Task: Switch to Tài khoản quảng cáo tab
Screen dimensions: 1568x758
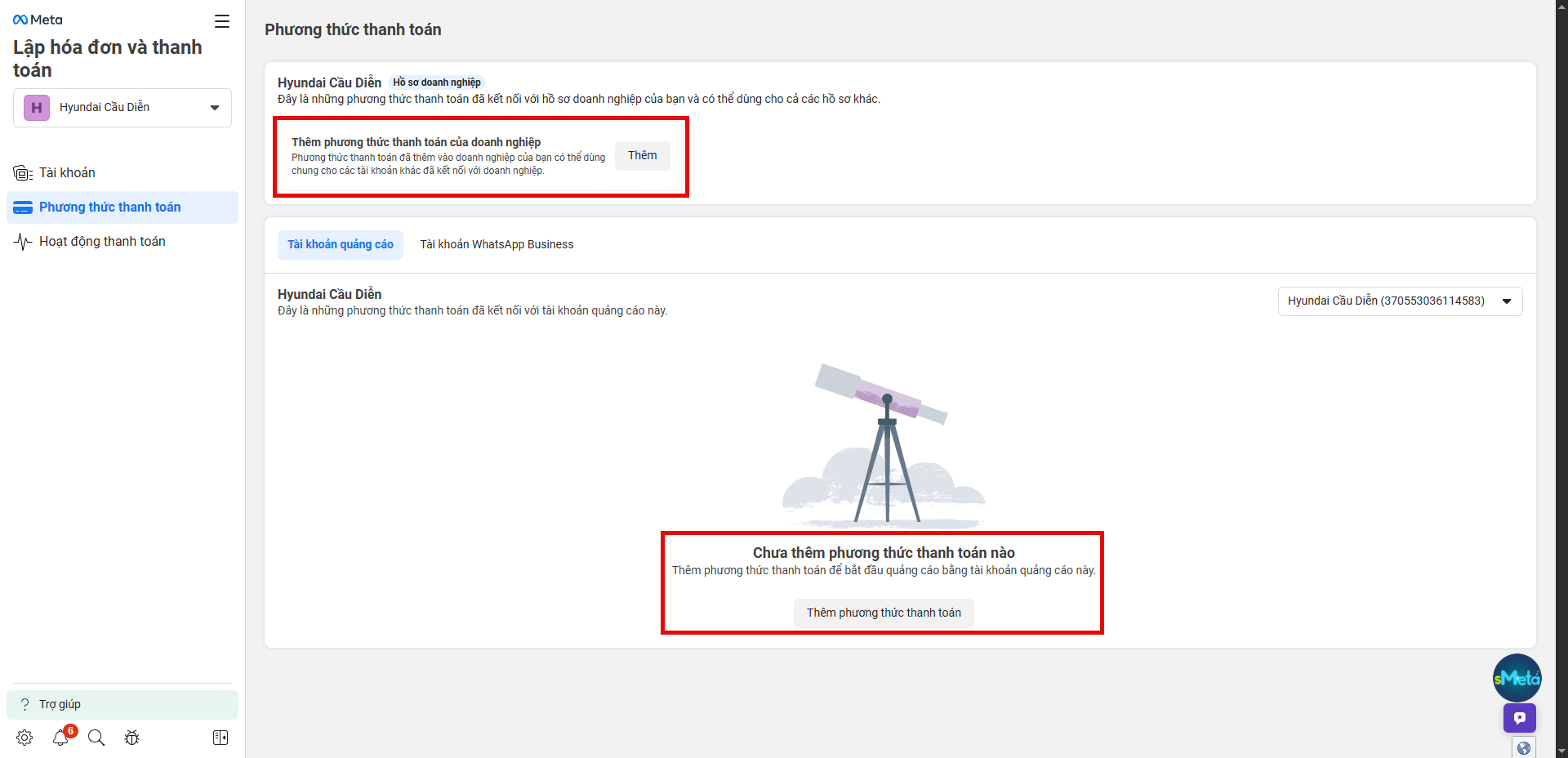Action: pyautogui.click(x=341, y=245)
